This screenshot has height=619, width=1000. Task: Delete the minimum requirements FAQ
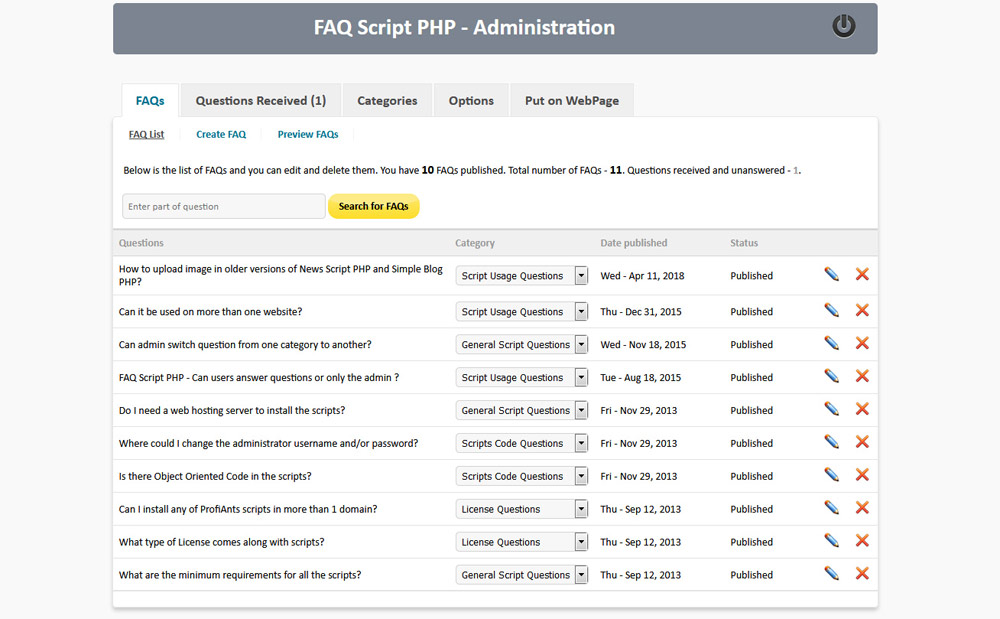click(x=862, y=574)
